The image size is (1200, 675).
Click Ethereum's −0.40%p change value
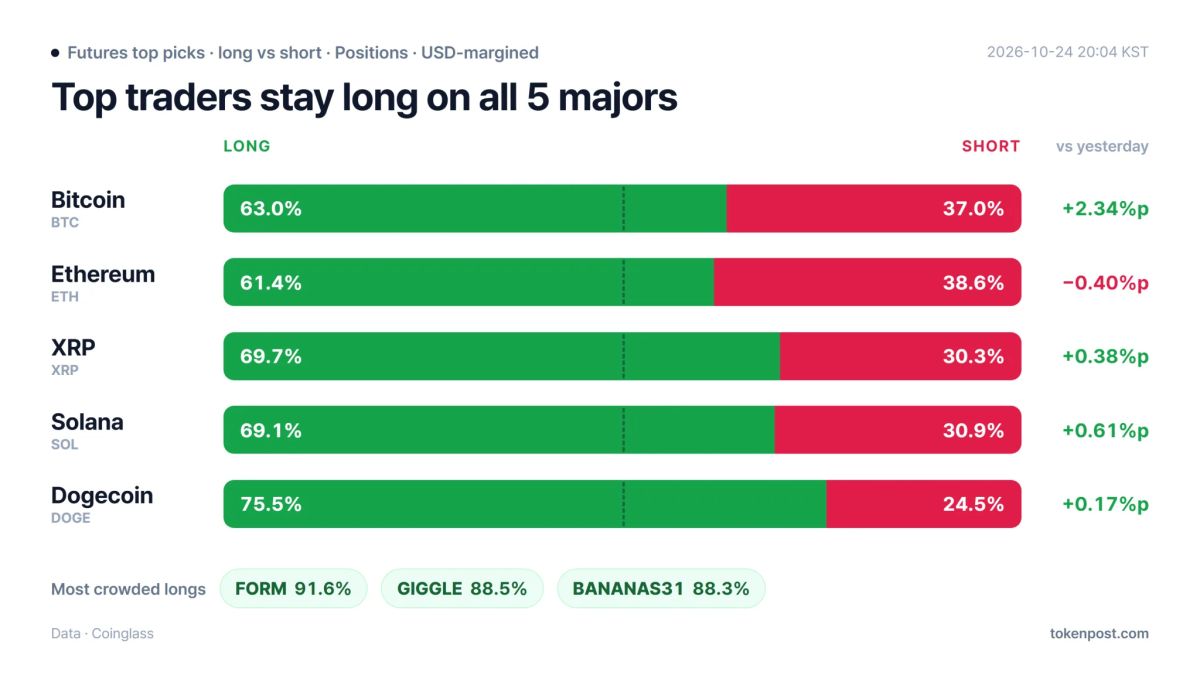(1105, 282)
